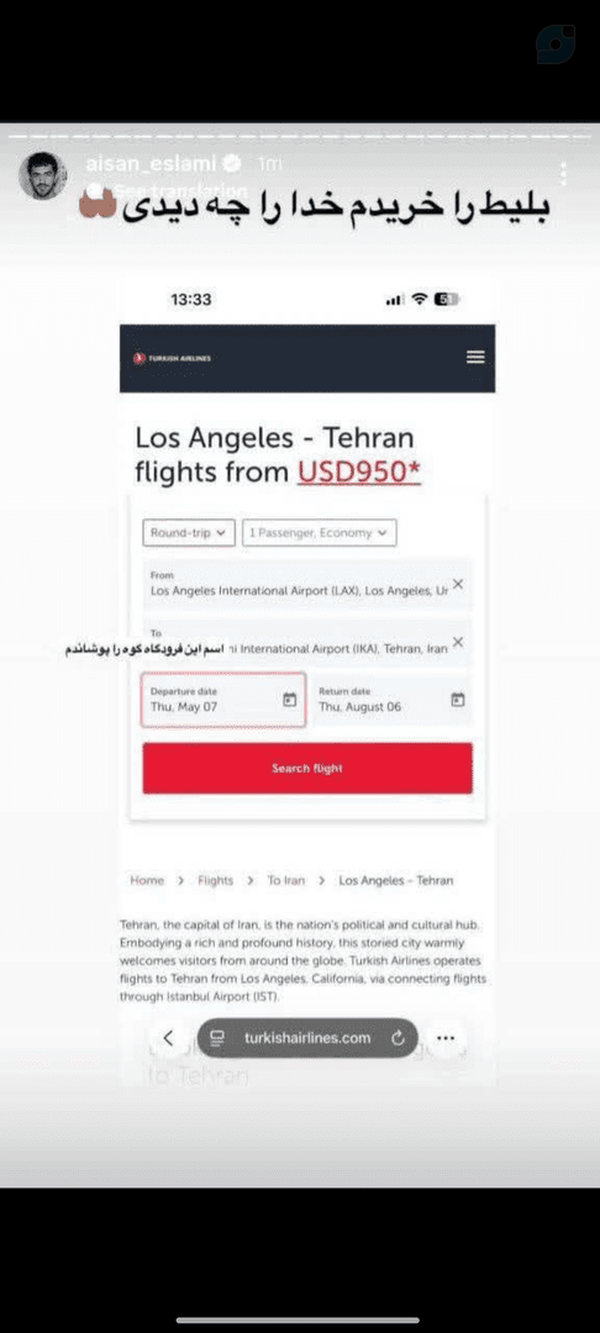Open the return date calendar icon
Screen dimensions: 600x1333
(x=458, y=700)
